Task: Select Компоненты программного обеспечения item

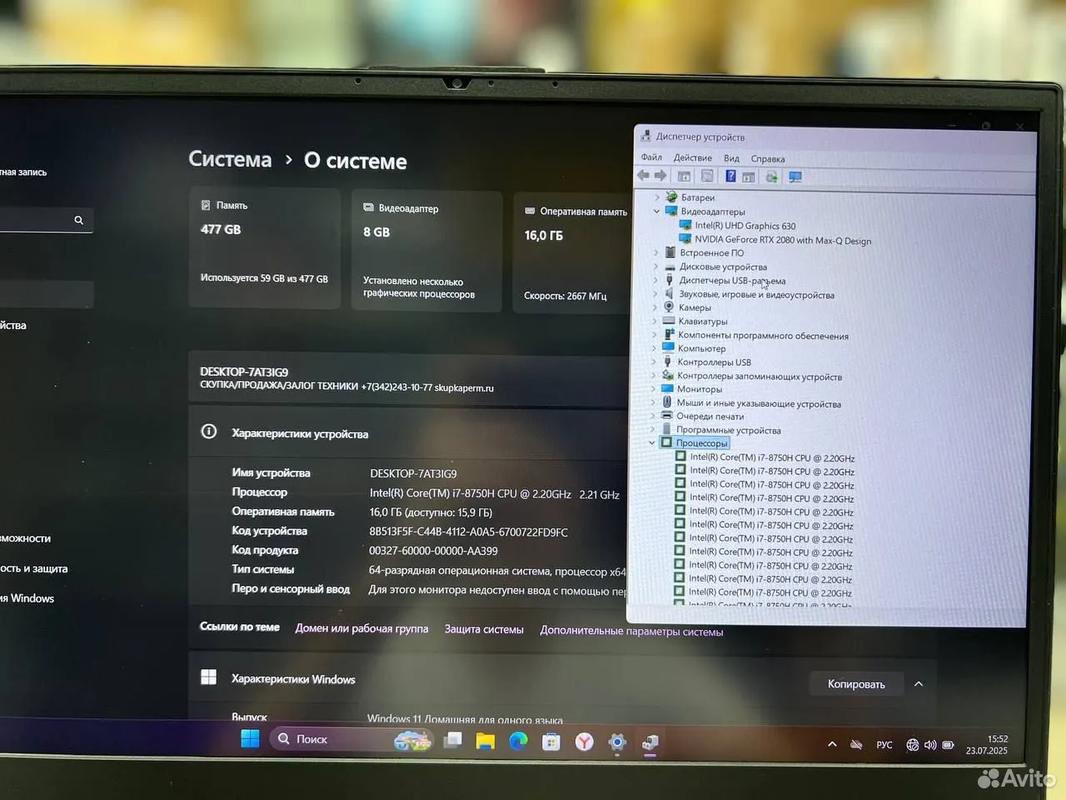Action: (x=763, y=335)
